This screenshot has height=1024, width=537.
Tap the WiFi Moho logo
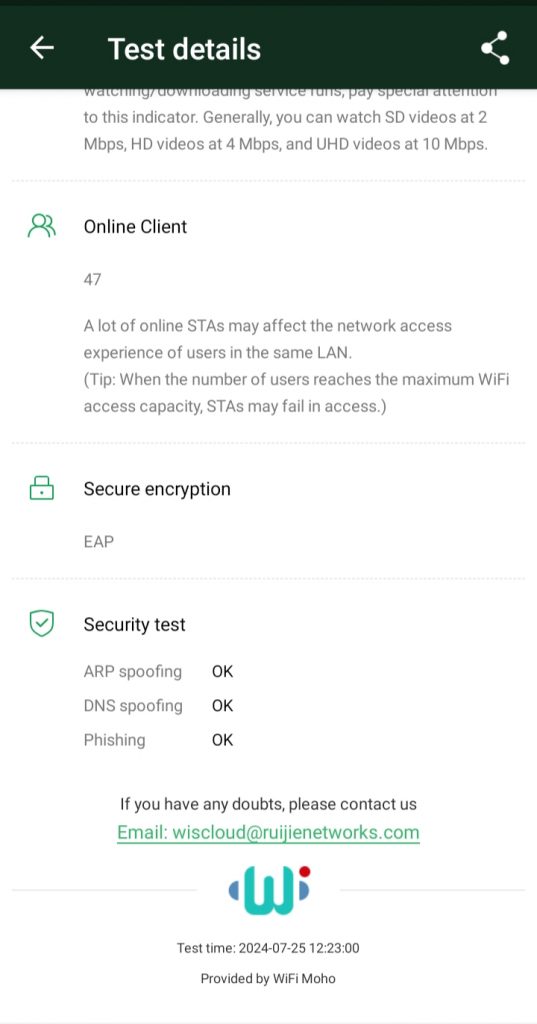[x=268, y=889]
